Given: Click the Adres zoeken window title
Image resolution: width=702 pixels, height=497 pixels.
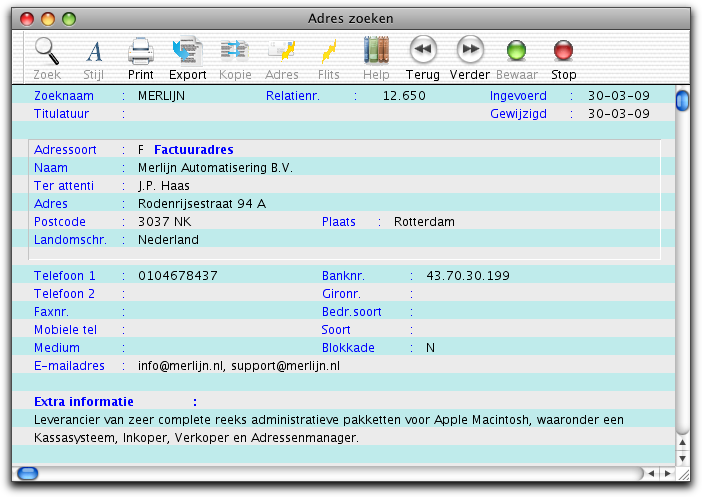Looking at the screenshot, I should tap(351, 18).
